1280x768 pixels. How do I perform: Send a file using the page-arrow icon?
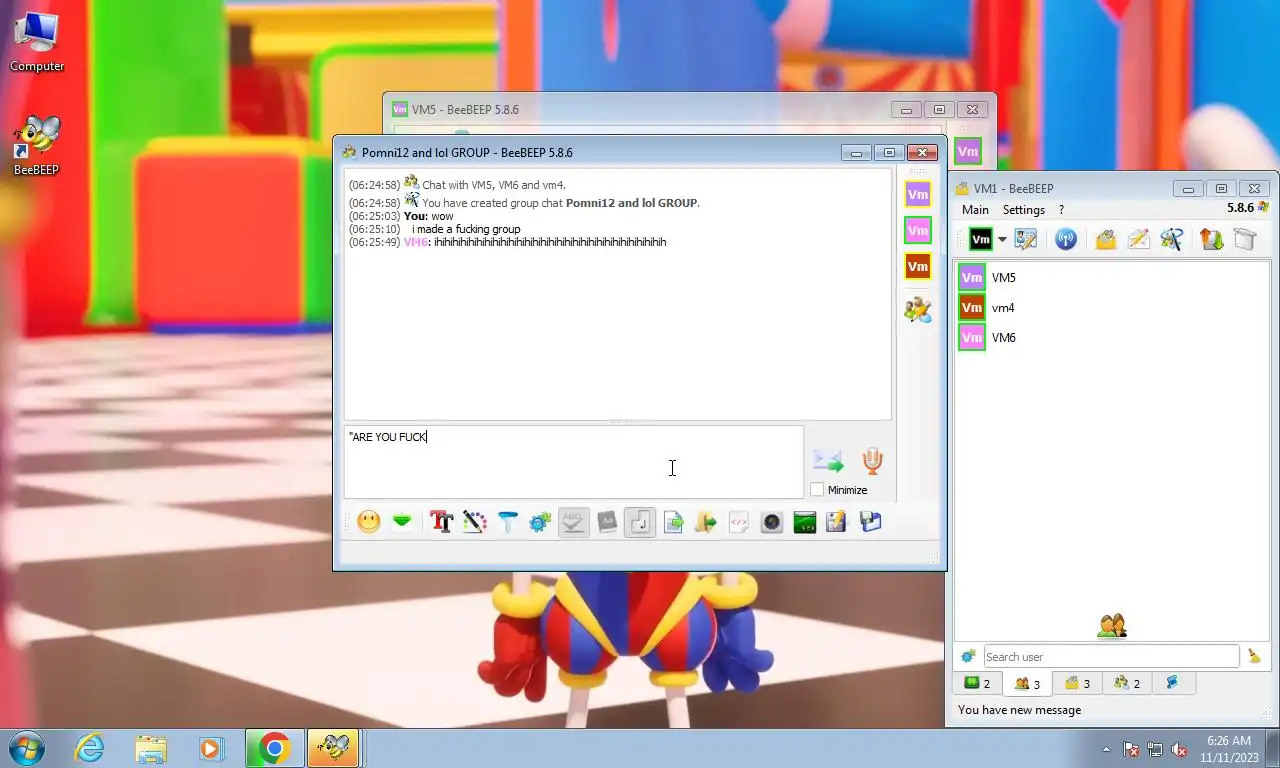tap(673, 522)
